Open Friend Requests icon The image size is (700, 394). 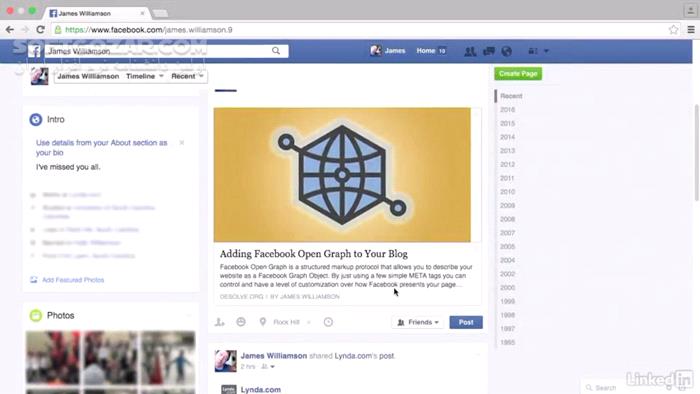470,51
